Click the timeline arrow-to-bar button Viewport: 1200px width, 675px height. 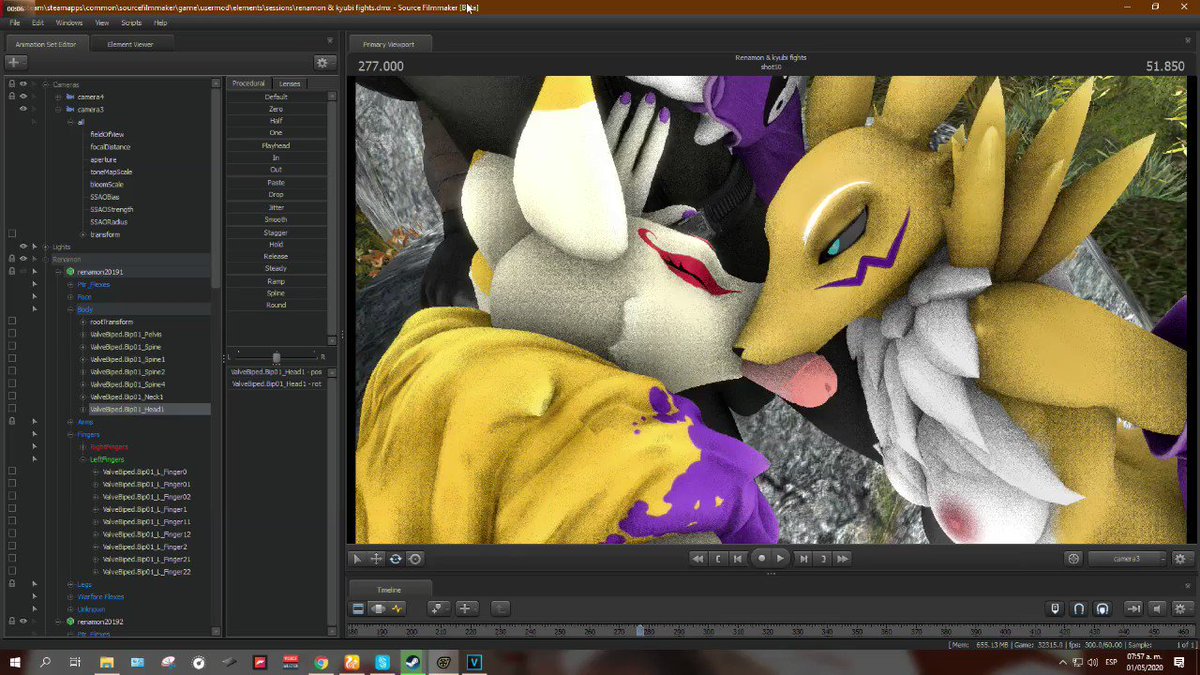click(x=1133, y=608)
